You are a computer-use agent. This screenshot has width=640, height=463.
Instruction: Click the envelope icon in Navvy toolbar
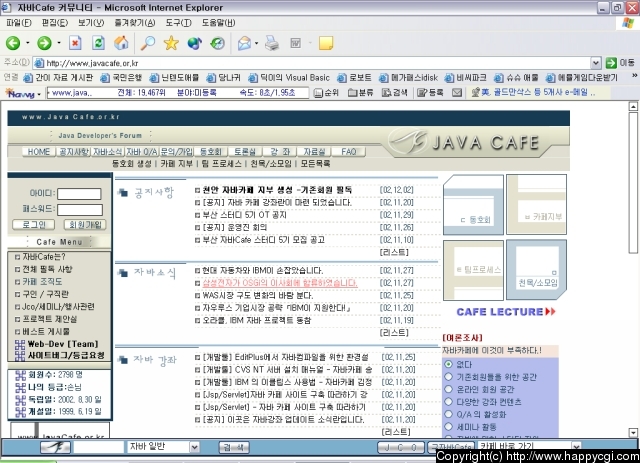coord(457,93)
